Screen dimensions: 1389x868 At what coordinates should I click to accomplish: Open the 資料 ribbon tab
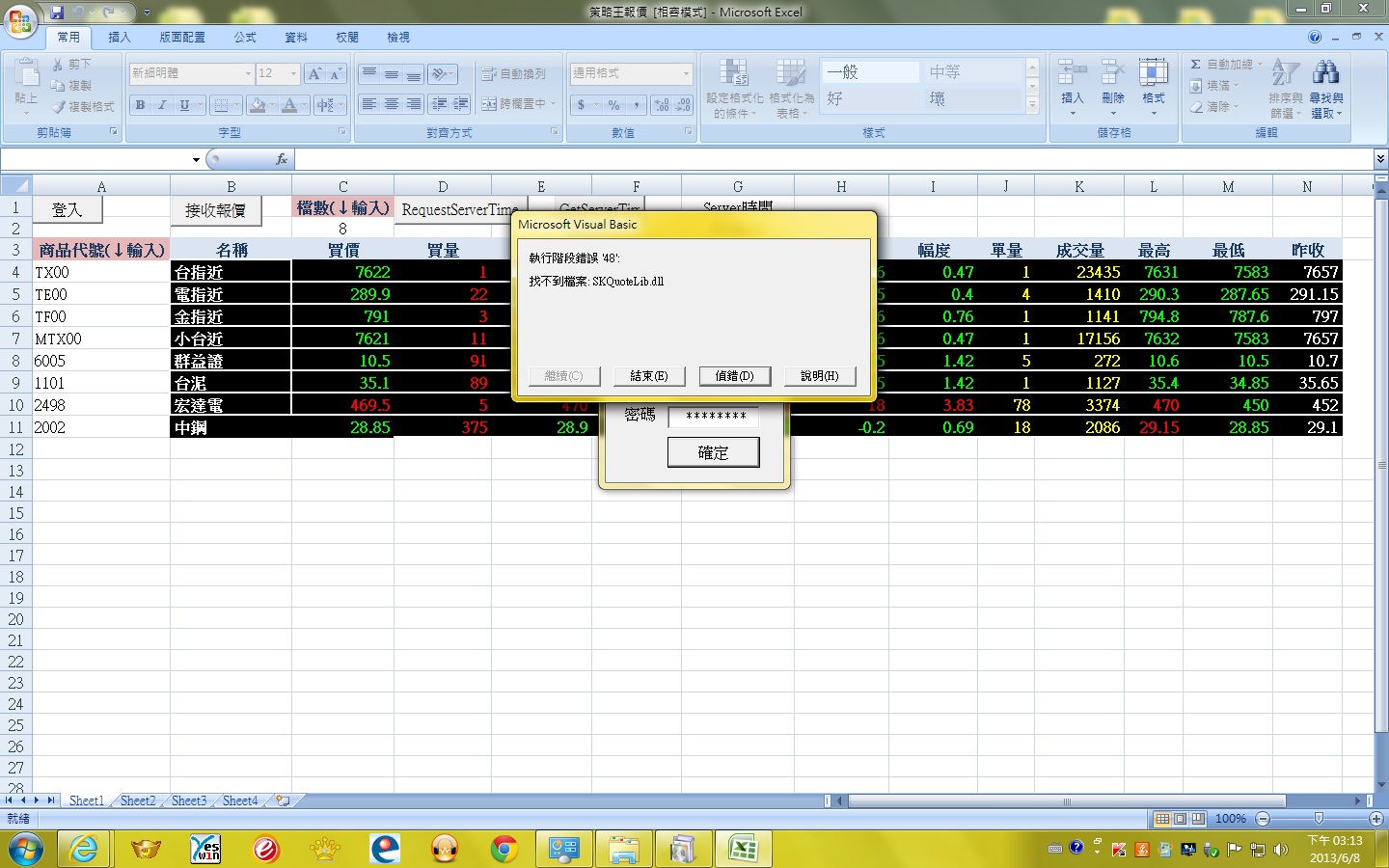click(296, 38)
